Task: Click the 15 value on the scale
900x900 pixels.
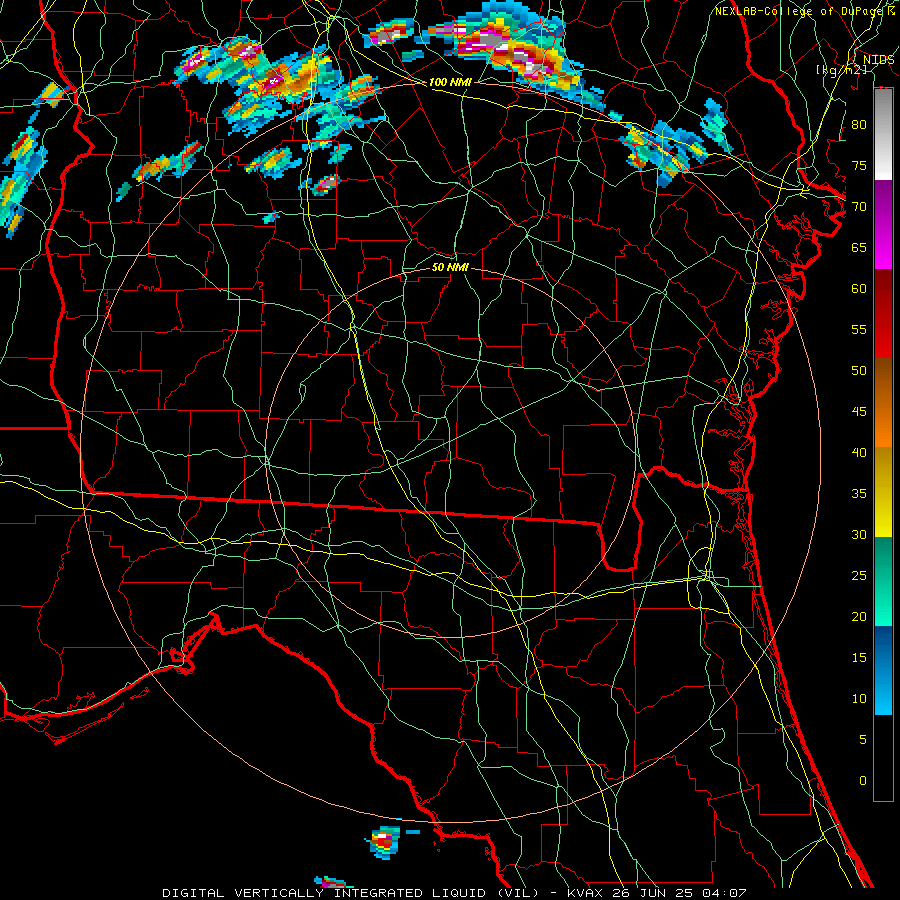Action: click(x=859, y=657)
